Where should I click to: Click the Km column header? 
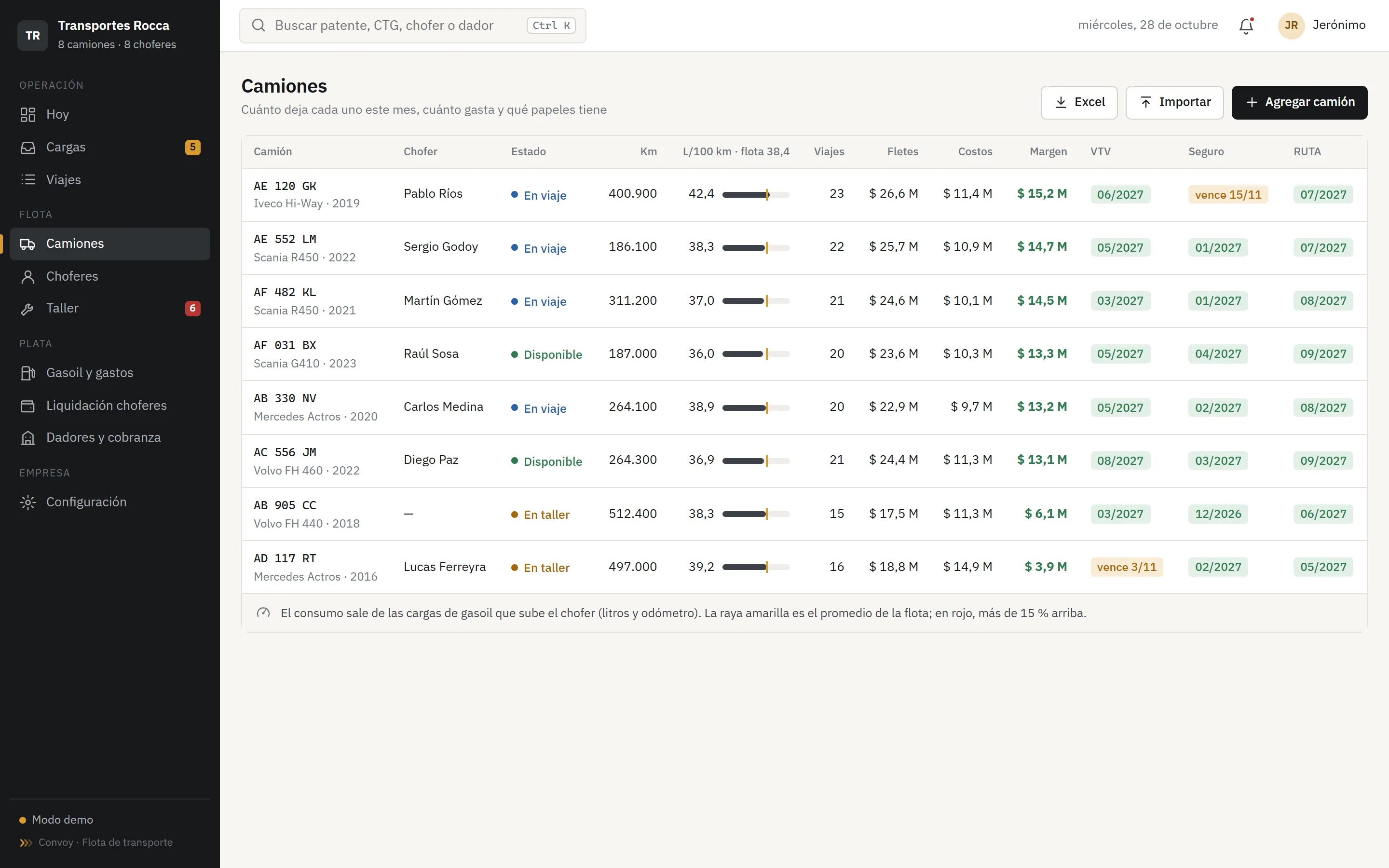tap(648, 151)
